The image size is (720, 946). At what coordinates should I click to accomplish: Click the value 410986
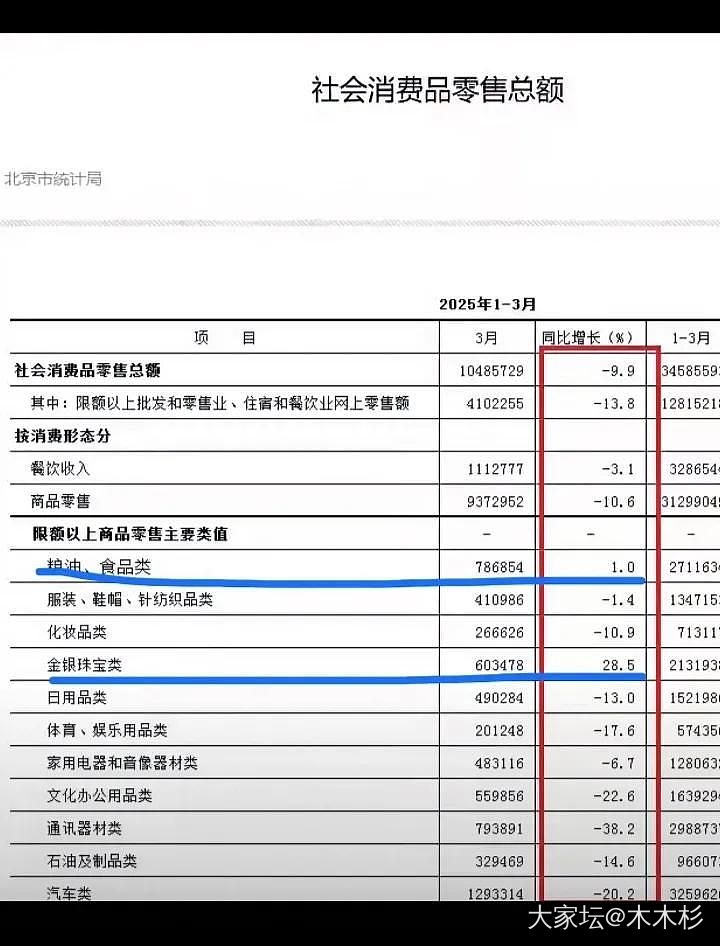point(499,600)
